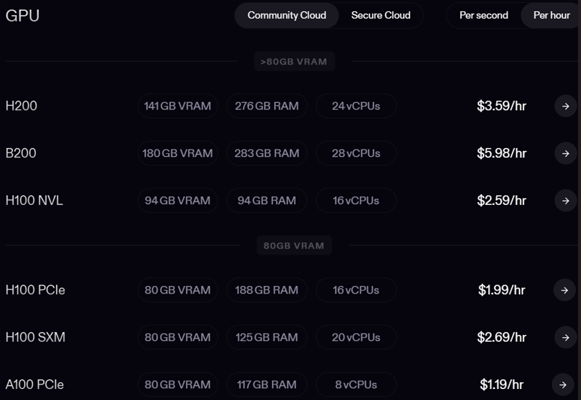The width and height of the screenshot is (581, 400).
Task: Click the 283 GB RAM badge
Action: point(267,153)
